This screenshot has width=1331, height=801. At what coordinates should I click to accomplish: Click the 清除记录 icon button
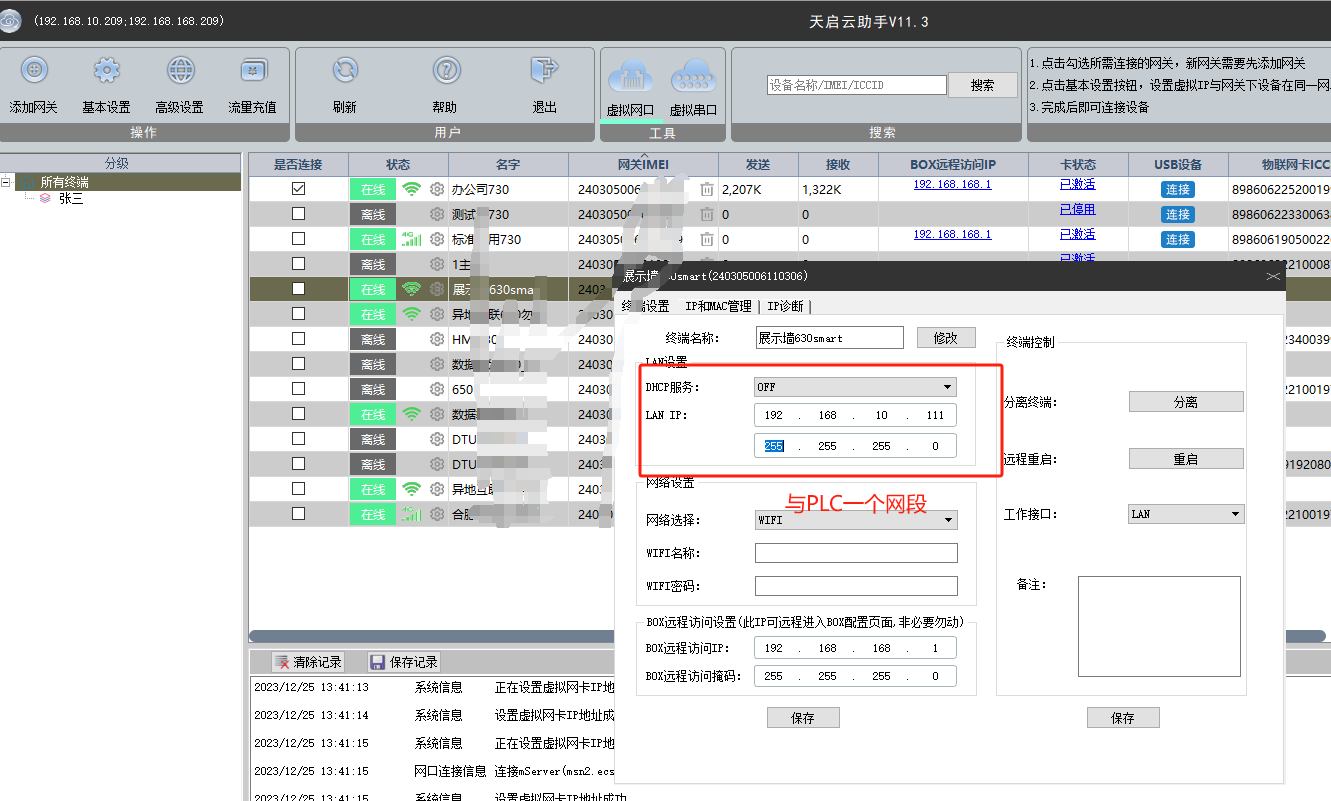(308, 662)
